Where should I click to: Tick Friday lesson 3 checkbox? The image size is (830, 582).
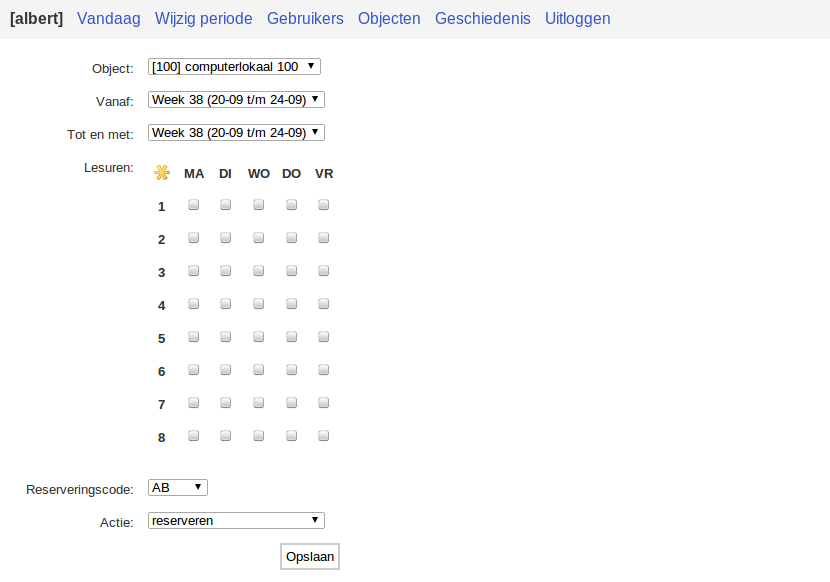tap(324, 271)
